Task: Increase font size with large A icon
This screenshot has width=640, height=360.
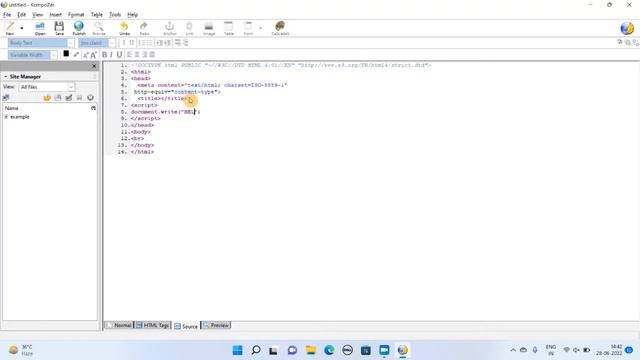Action: pyautogui.click(x=93, y=55)
